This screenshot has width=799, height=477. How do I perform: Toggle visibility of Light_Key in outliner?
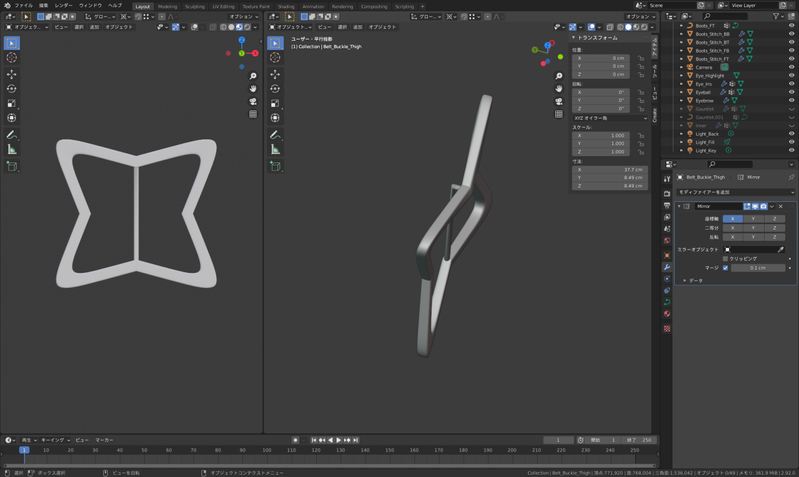pos(791,150)
